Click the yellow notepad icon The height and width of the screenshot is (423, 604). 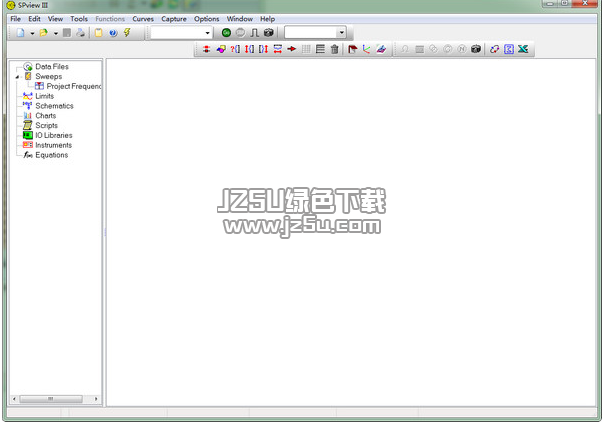[x=99, y=33]
